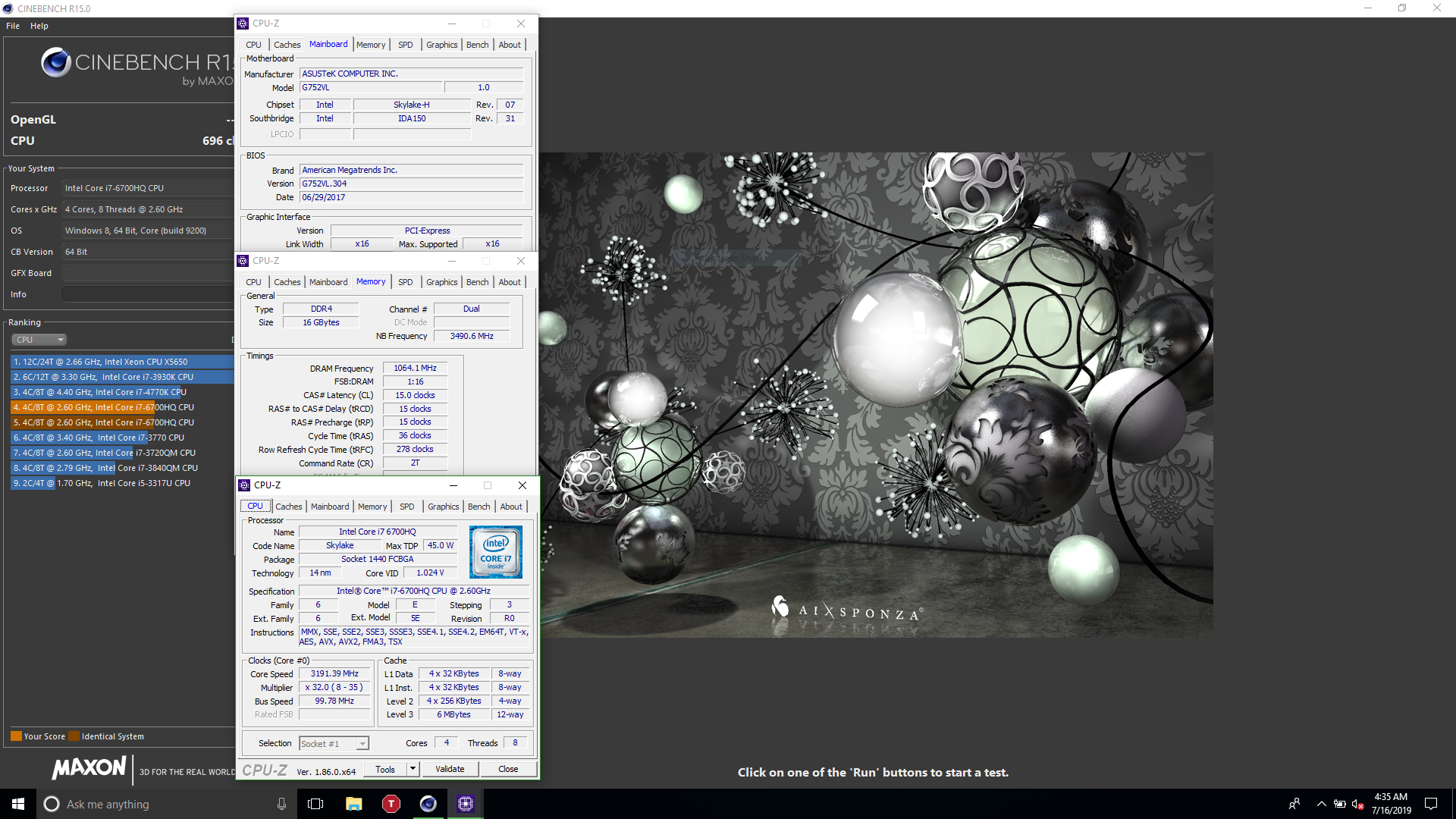This screenshot has height=819, width=1456.
Task: Open the Action Center notifications icon
Action: 1431,804
